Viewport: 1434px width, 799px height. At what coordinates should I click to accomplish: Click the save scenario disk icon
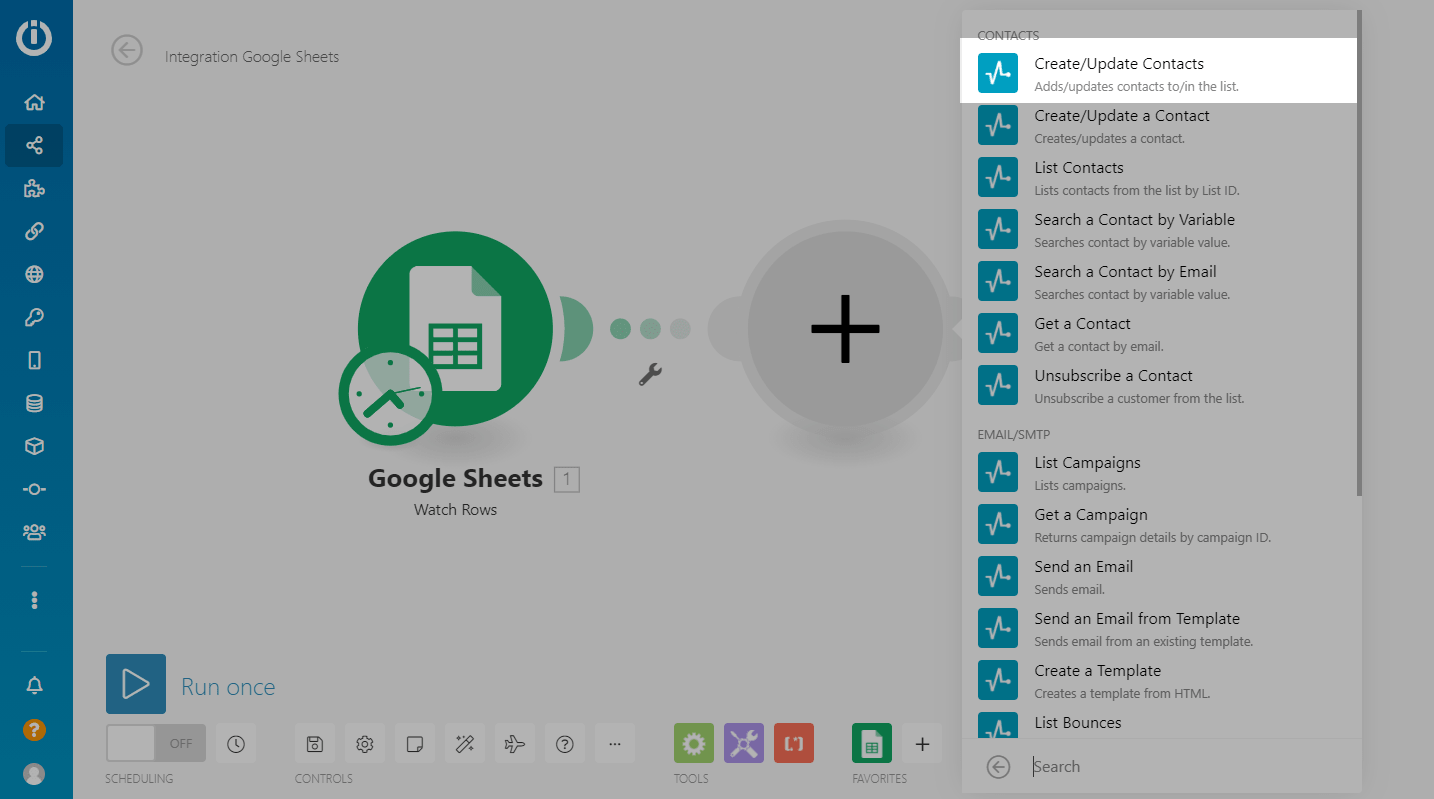point(315,744)
